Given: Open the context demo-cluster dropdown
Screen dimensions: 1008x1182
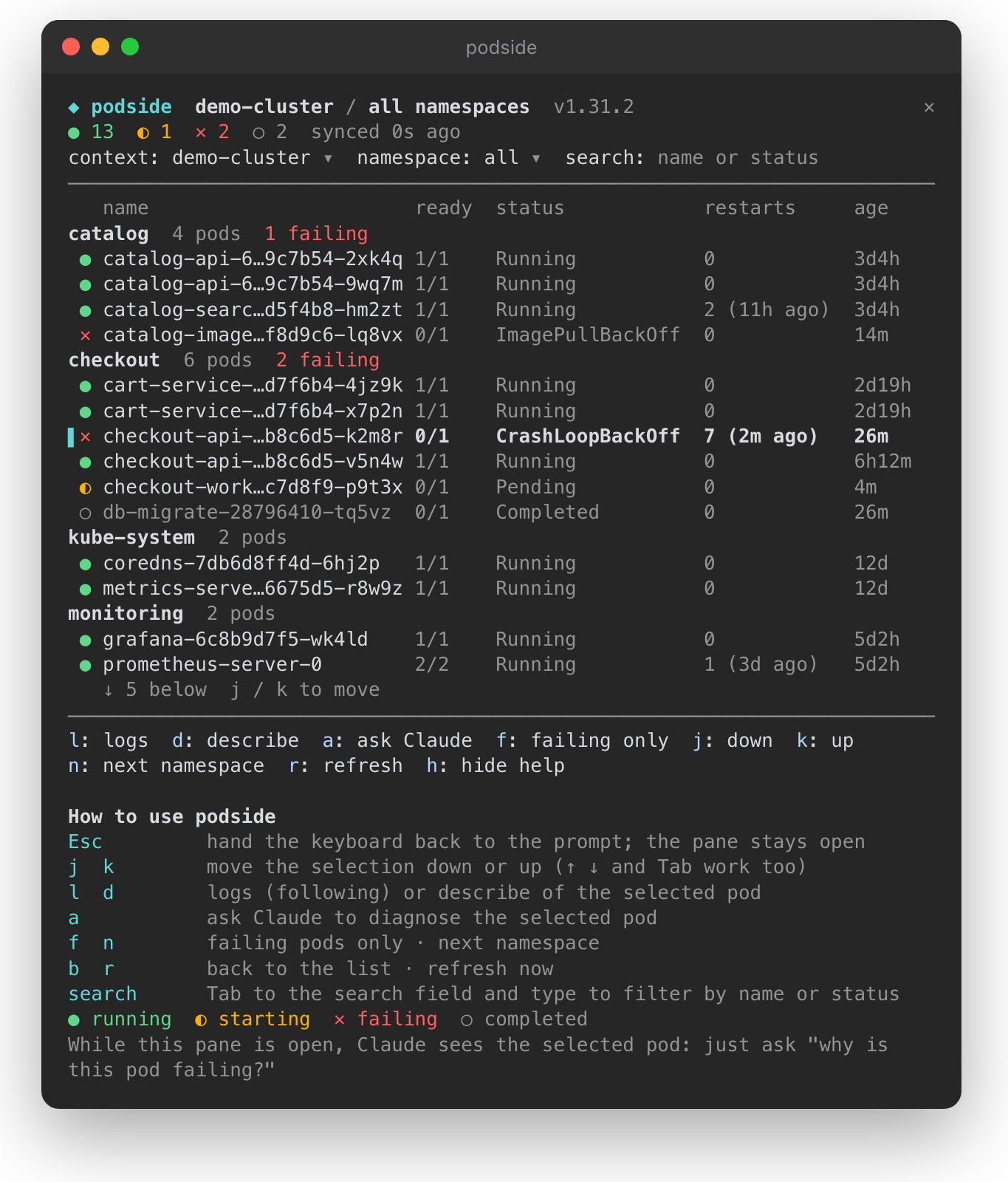Looking at the screenshot, I should click(200, 158).
